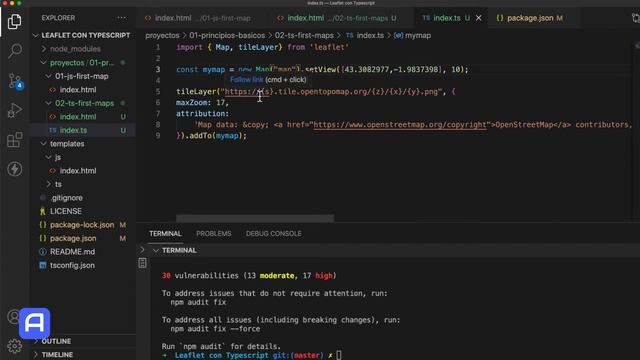
Task: Open index.html under templates js
Action: (78, 171)
